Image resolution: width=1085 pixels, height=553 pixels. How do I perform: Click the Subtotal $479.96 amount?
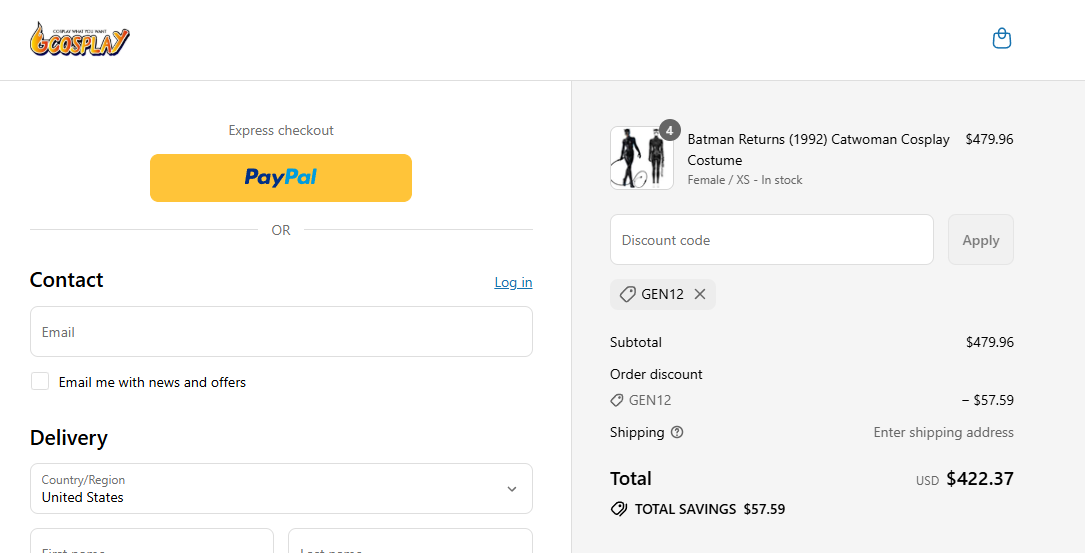pyautogui.click(x=990, y=342)
